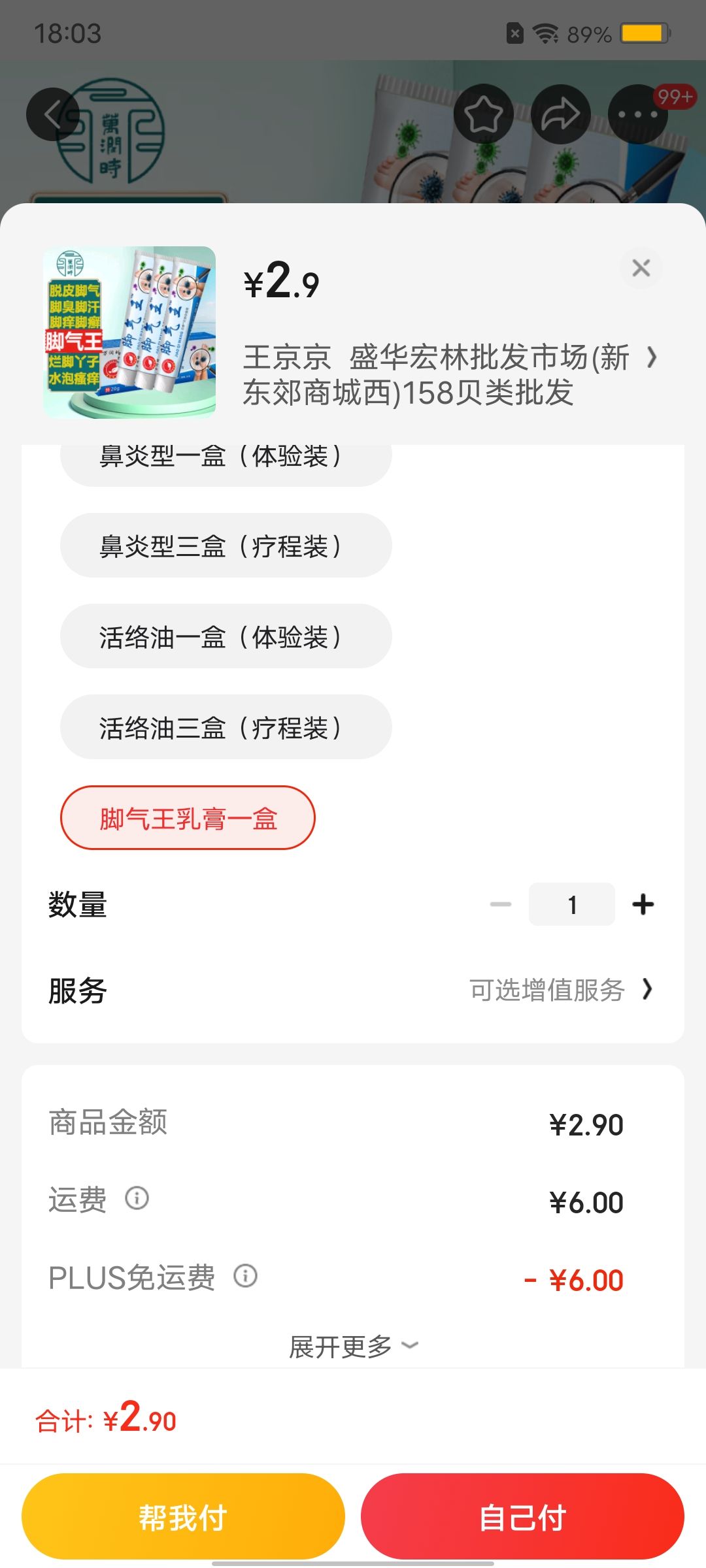This screenshot has width=706, height=1568.
Task: Select 鼻炎型三盒（疗程装）option
Action: (226, 546)
